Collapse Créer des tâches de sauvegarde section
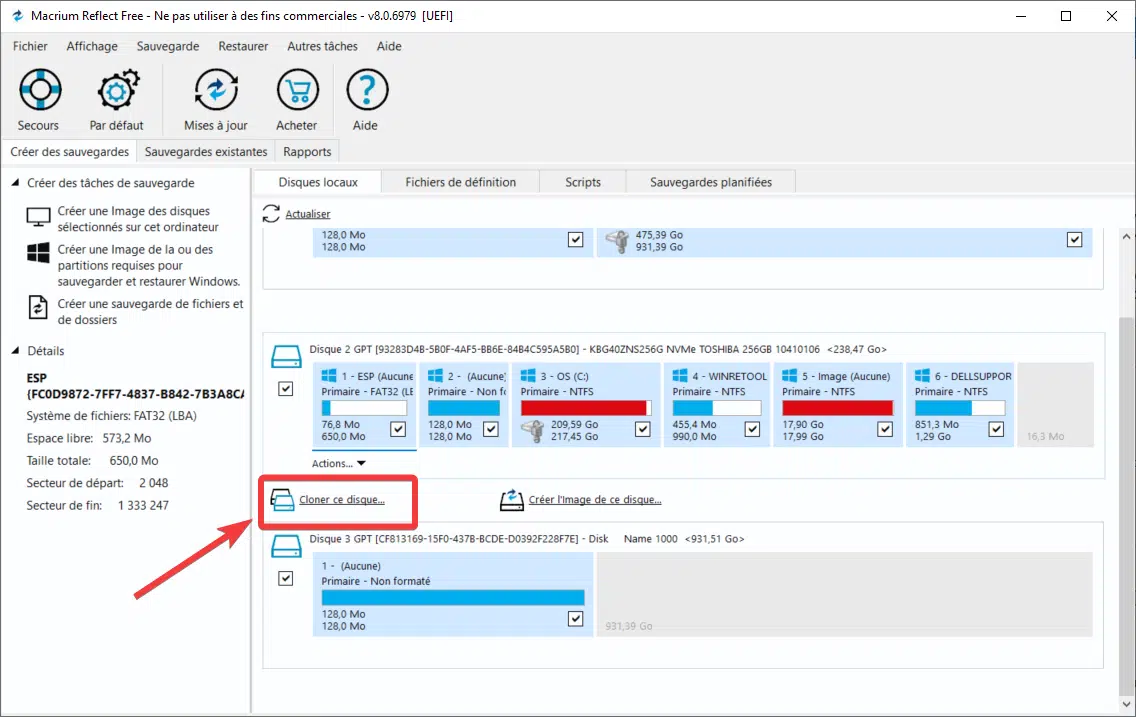The width and height of the screenshot is (1136, 717). 15,183
